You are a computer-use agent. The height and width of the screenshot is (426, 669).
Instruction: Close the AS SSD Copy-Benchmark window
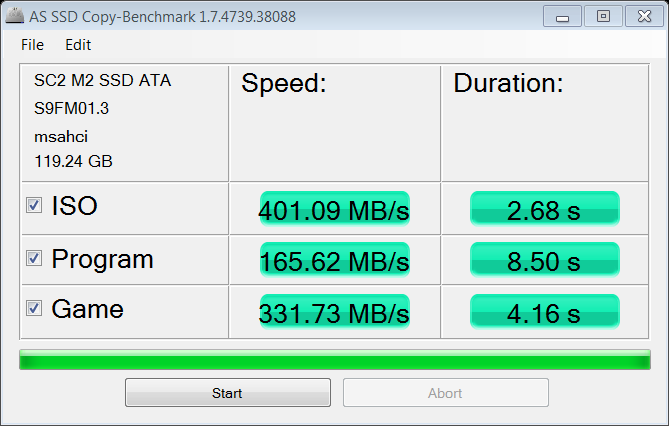(x=641, y=16)
